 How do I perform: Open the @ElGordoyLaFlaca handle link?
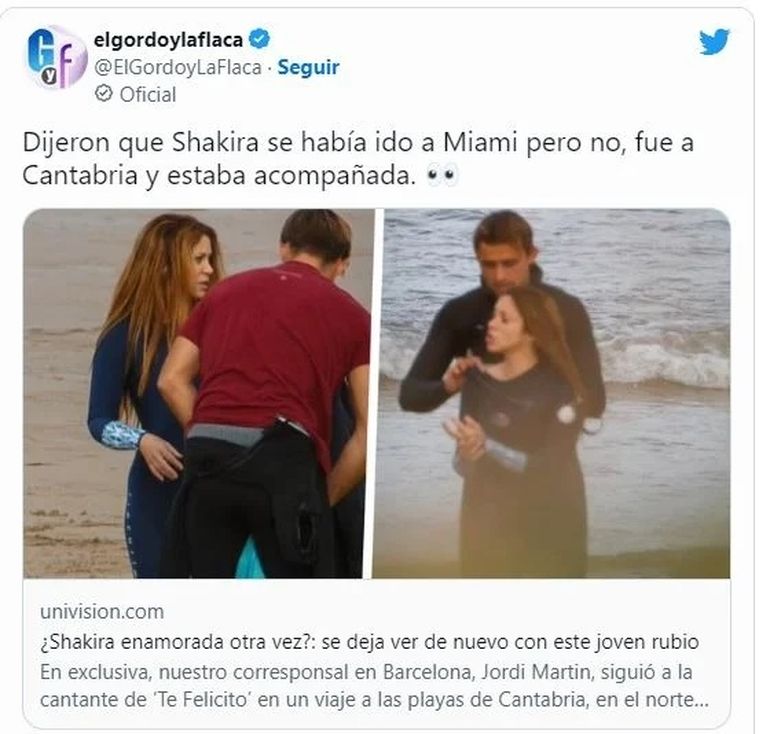[178, 67]
